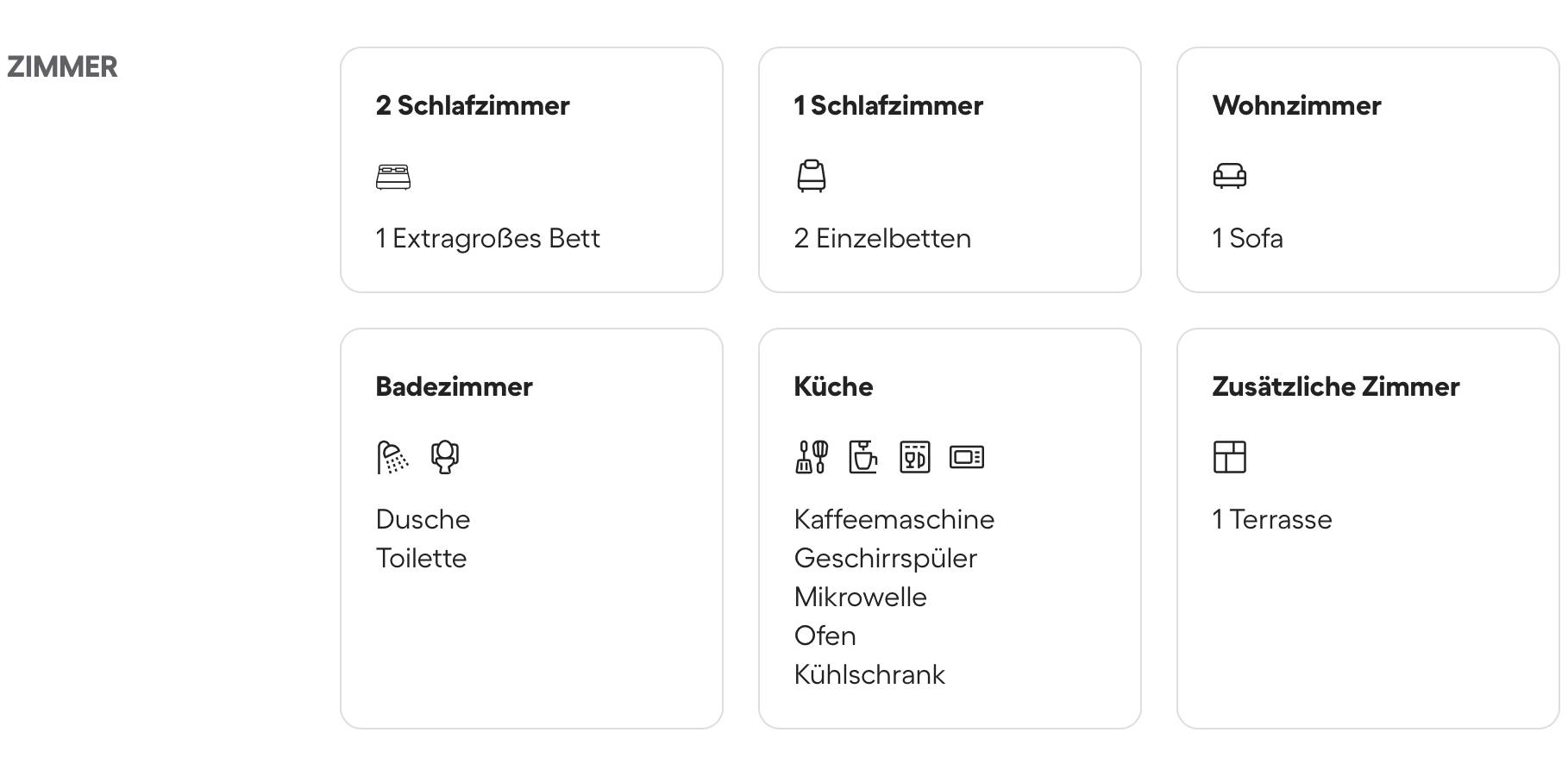1568x770 pixels.
Task: Click the microwave icon in Küche
Action: [x=967, y=457]
